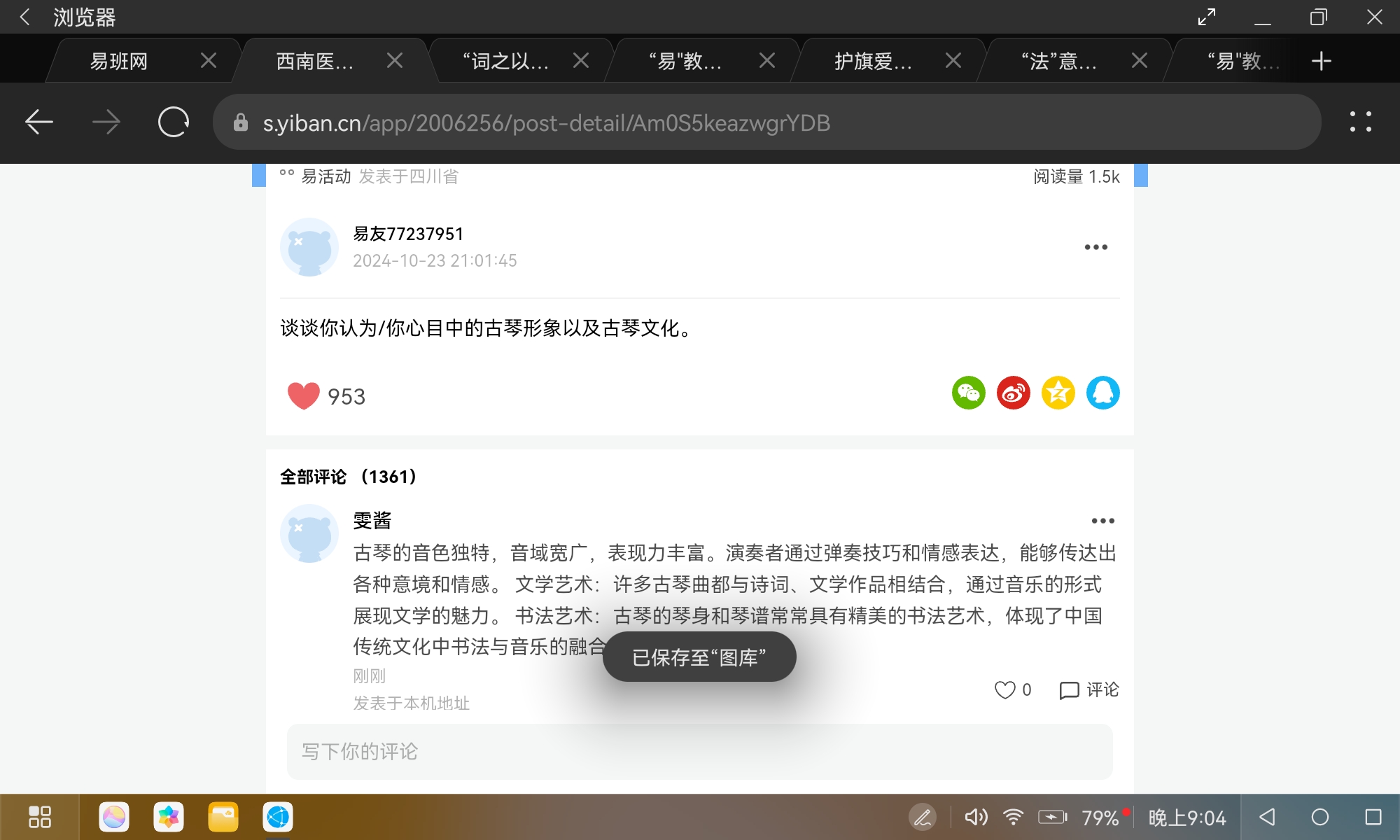Close the 西南医… tab
The width and height of the screenshot is (1400, 840).
[395, 61]
